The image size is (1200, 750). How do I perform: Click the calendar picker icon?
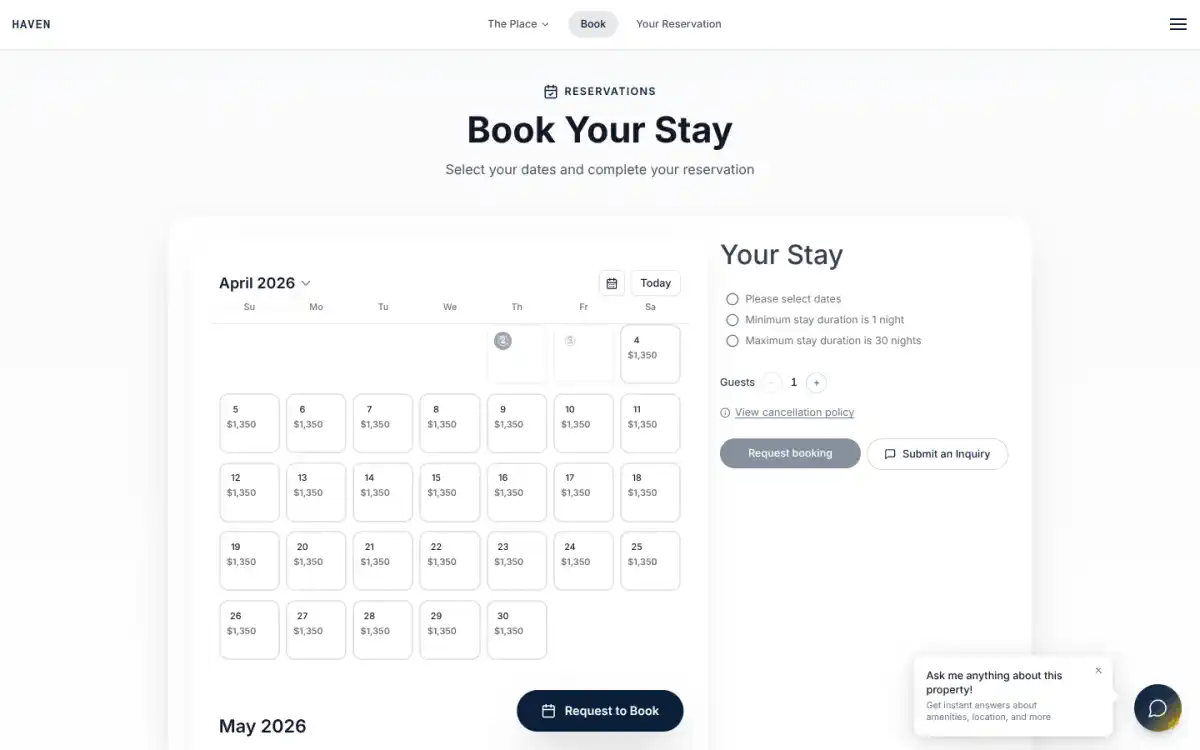point(612,283)
